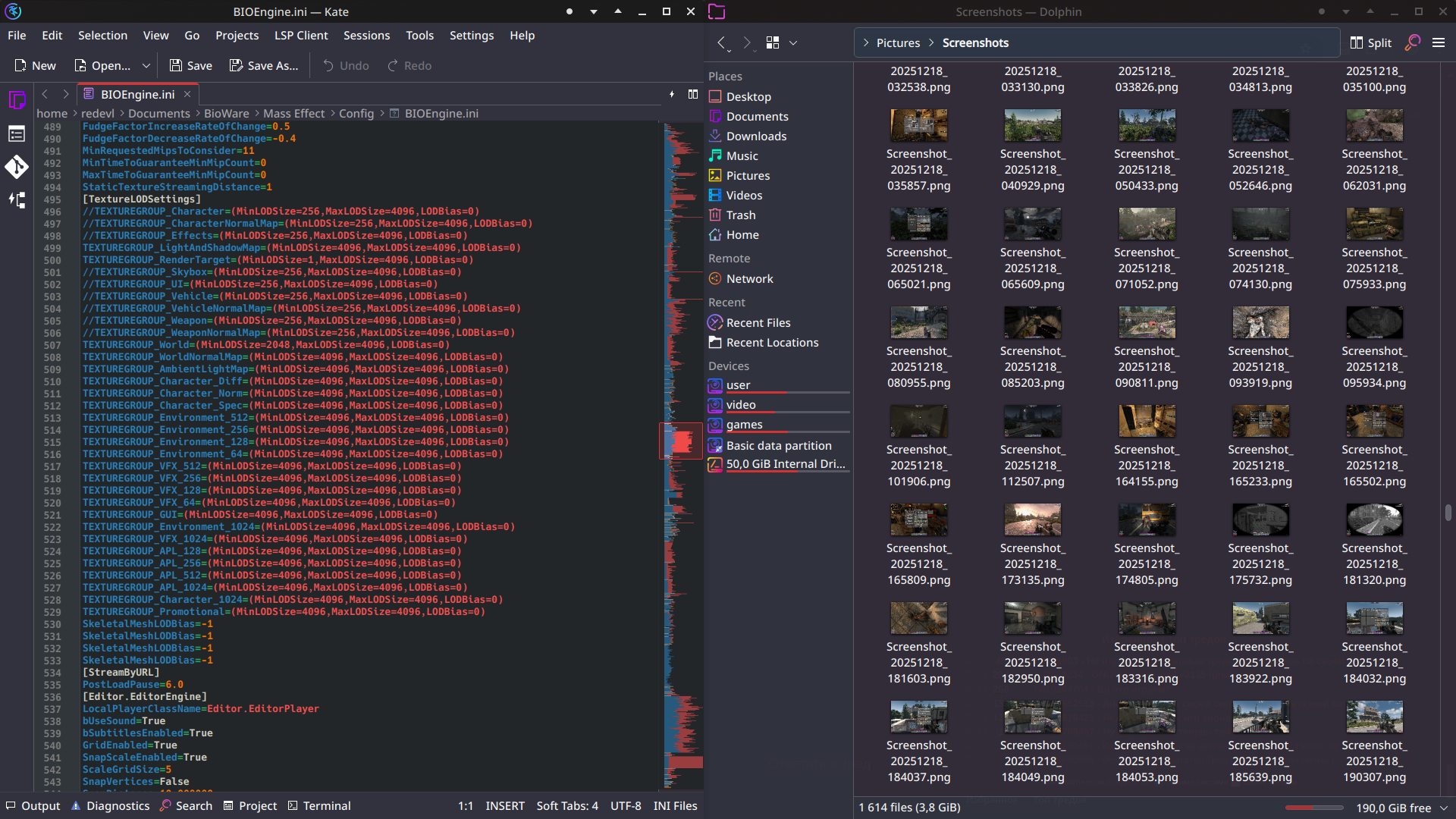Open the LSP Client menu
The width and height of the screenshot is (1456, 819).
[x=300, y=36]
